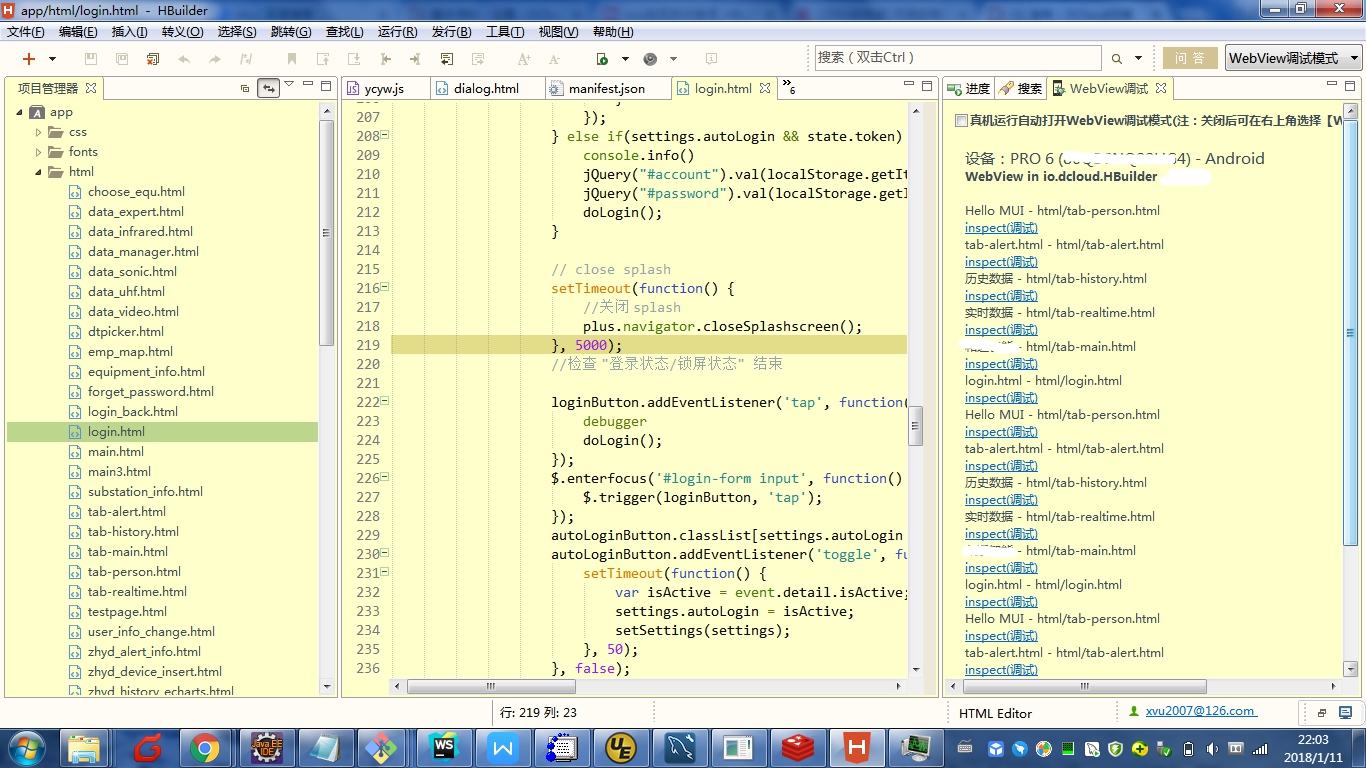
Task: Switch to the manifest.json editor tab
Action: pyautogui.click(x=606, y=88)
